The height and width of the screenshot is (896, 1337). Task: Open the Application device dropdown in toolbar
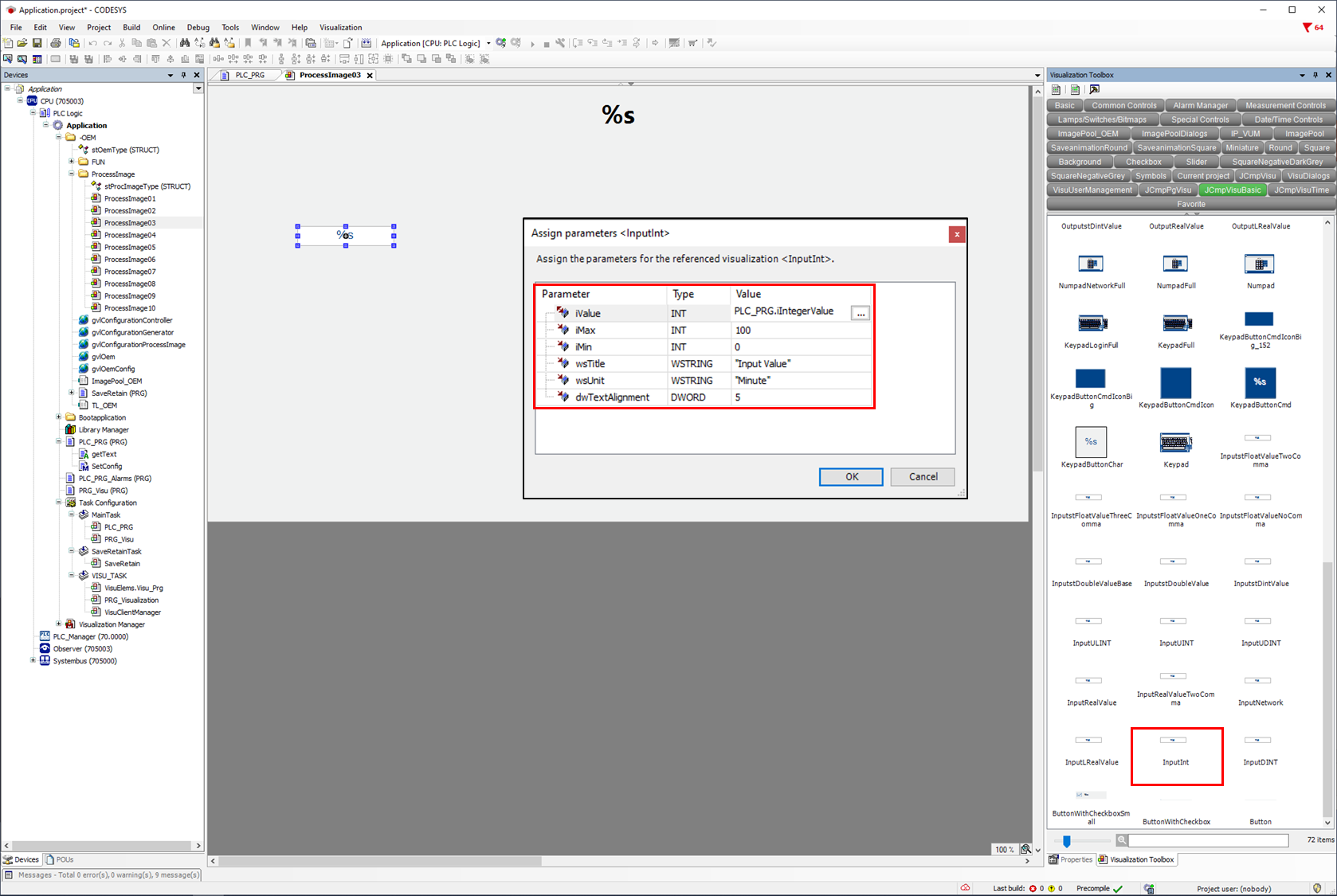pos(488,43)
